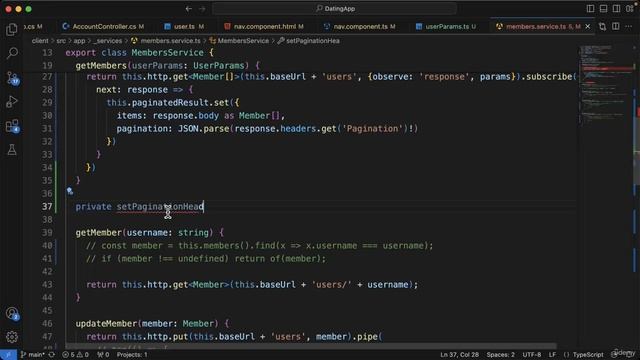Viewport: 640px width, 360px height.
Task: Open the remote window indicator in status bar
Action: [x=8, y=355]
